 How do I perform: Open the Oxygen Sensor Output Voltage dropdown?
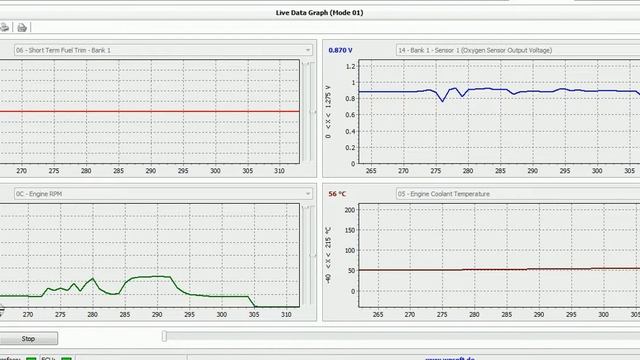coord(518,50)
